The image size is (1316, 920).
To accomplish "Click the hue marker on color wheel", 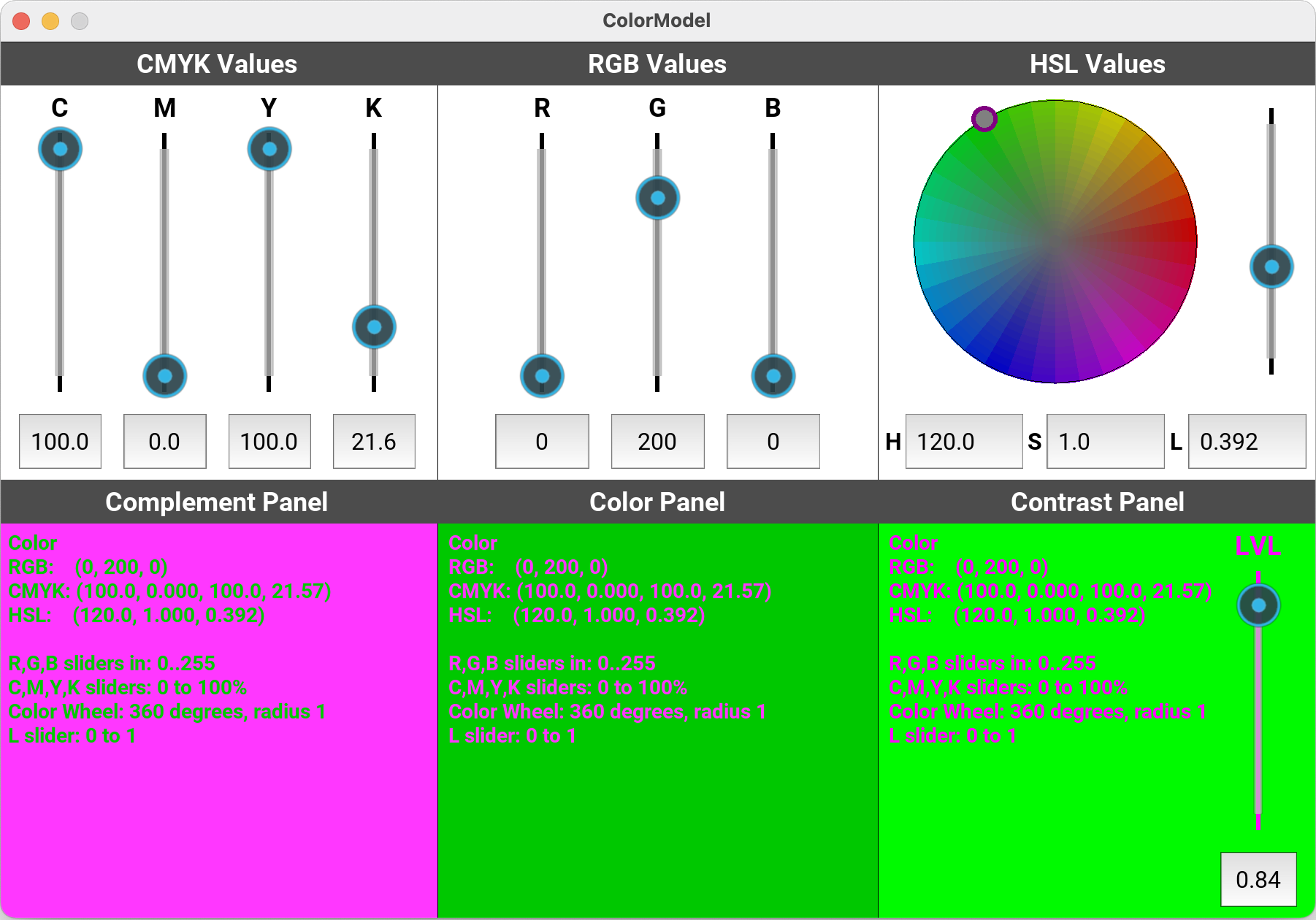I will click(x=984, y=118).
